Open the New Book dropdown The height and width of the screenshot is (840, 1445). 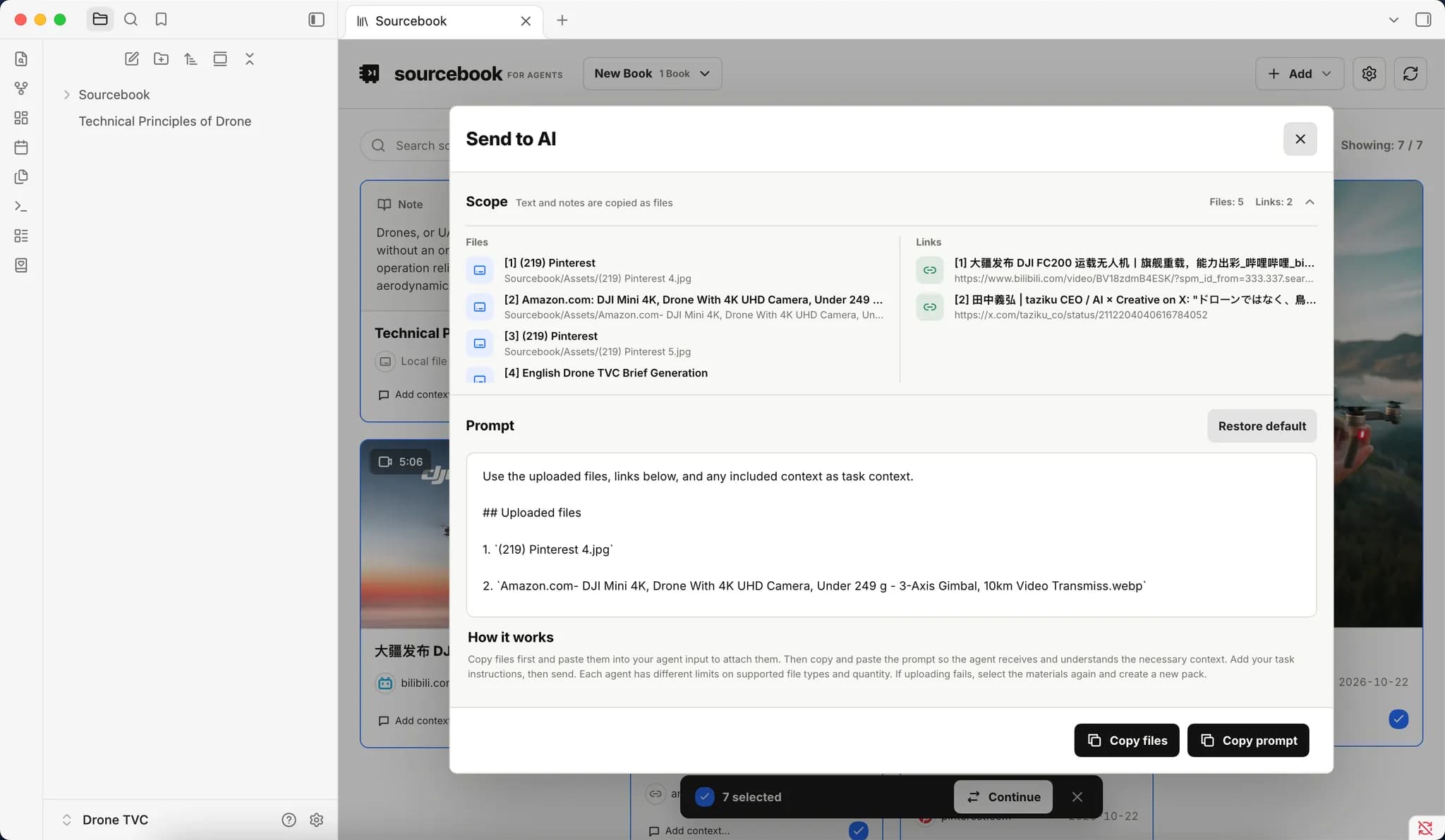pos(652,73)
